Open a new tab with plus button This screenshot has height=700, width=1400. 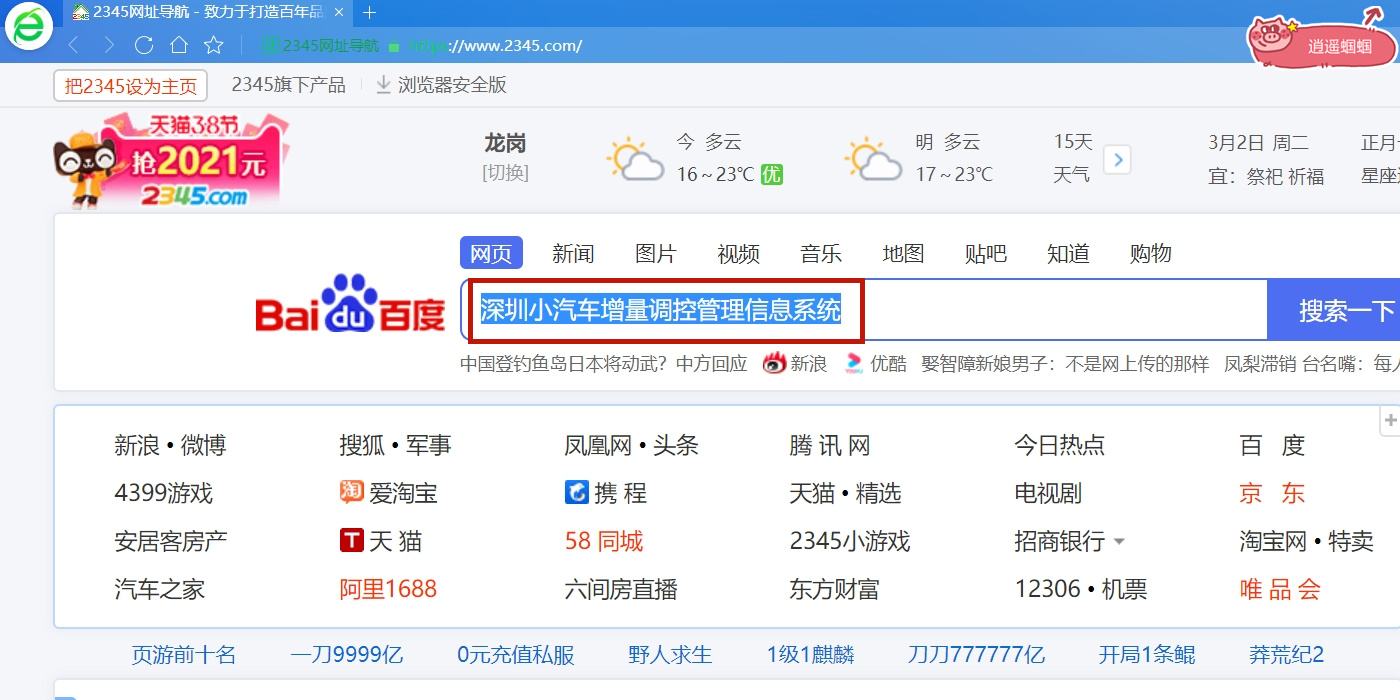[x=369, y=13]
